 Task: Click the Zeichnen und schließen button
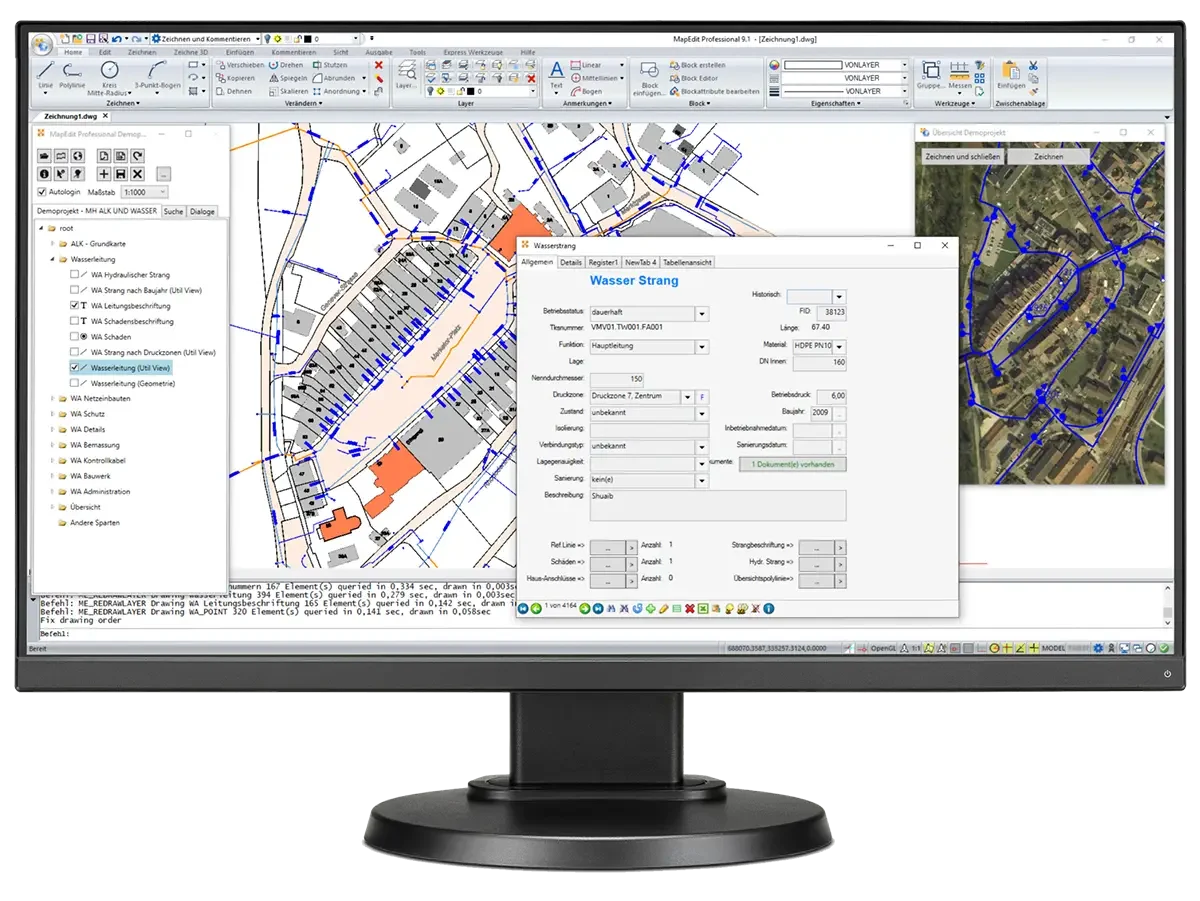pos(961,157)
